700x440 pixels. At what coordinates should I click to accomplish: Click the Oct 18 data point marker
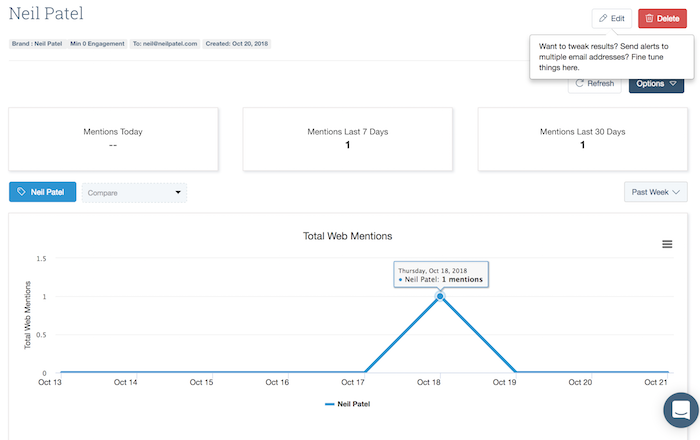pyautogui.click(x=440, y=297)
